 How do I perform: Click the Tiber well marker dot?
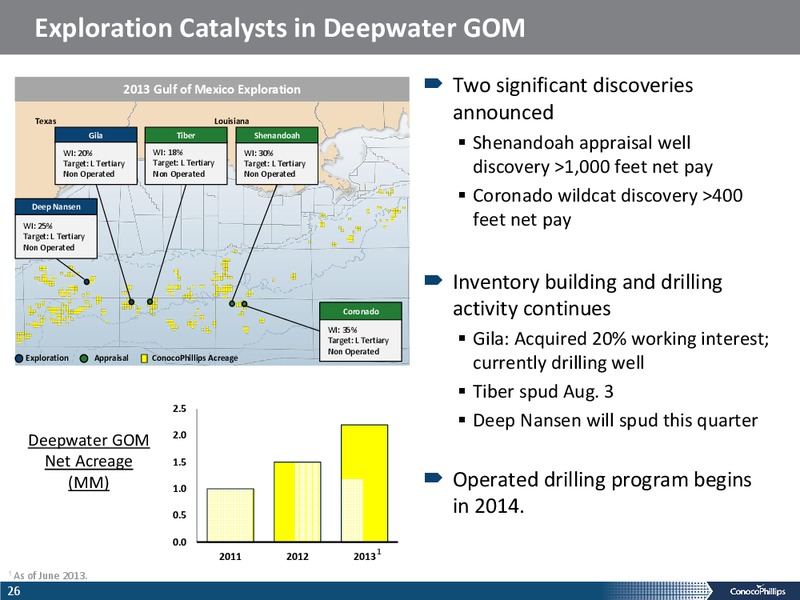click(x=150, y=302)
